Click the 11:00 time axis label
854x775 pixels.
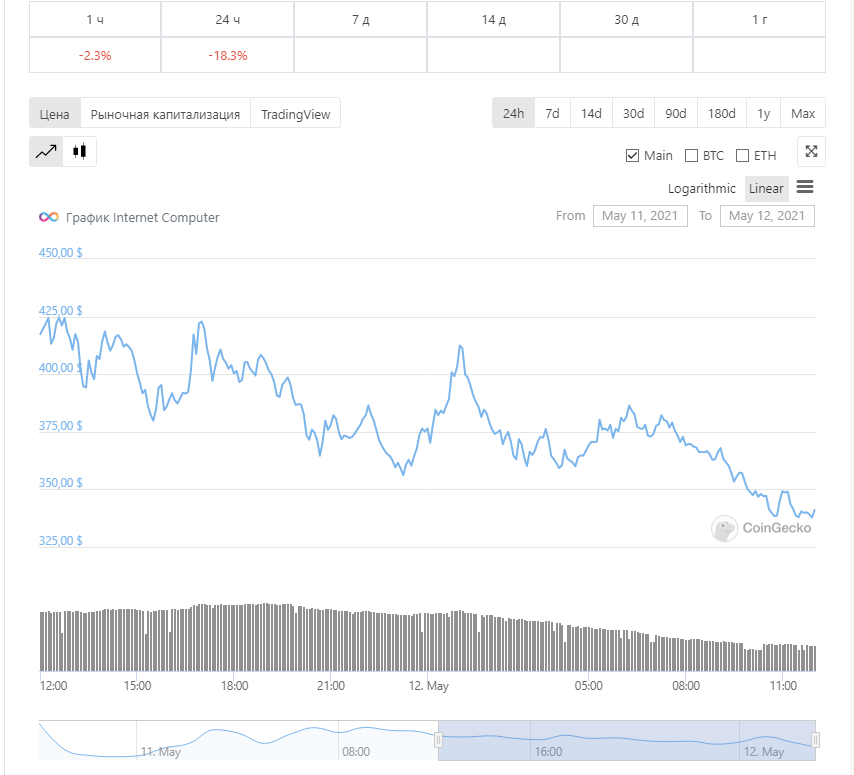[783, 686]
